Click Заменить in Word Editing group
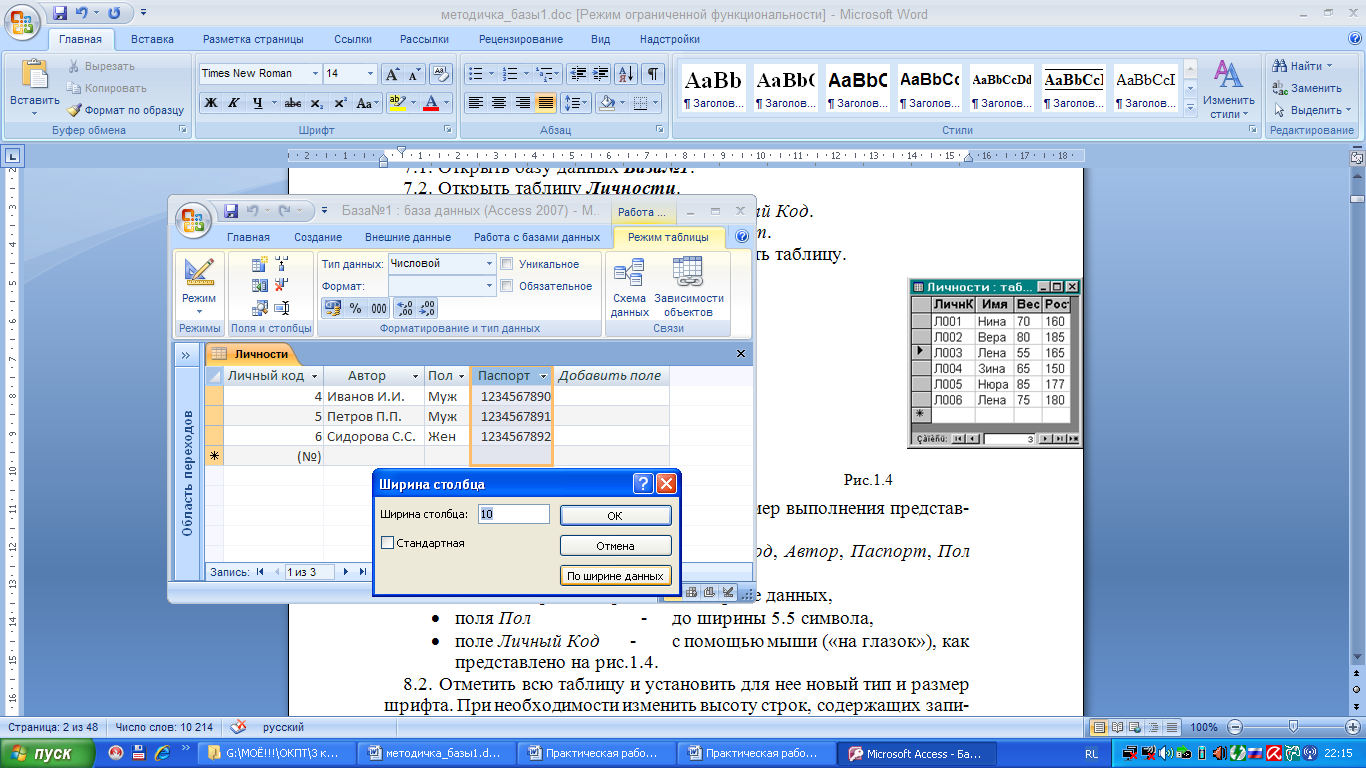Screen dimensions: 1366x768 coord(1307,88)
